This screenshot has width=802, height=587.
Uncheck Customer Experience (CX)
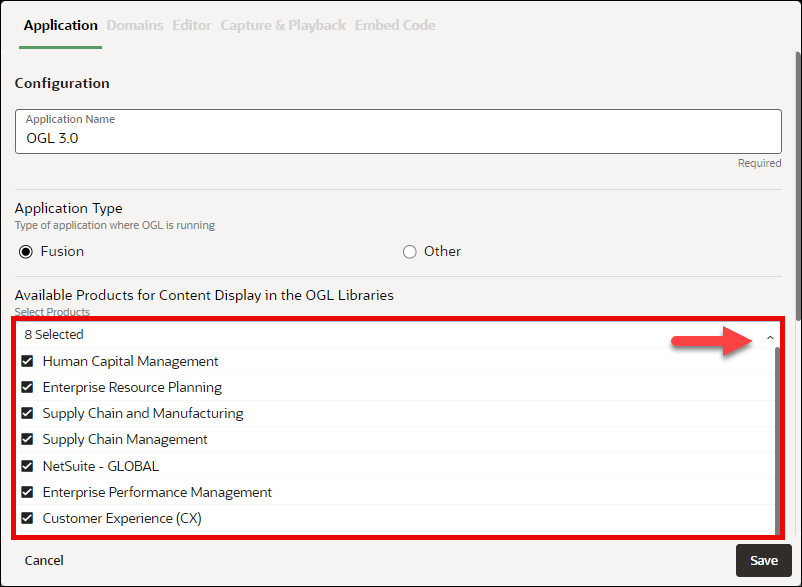[27, 518]
